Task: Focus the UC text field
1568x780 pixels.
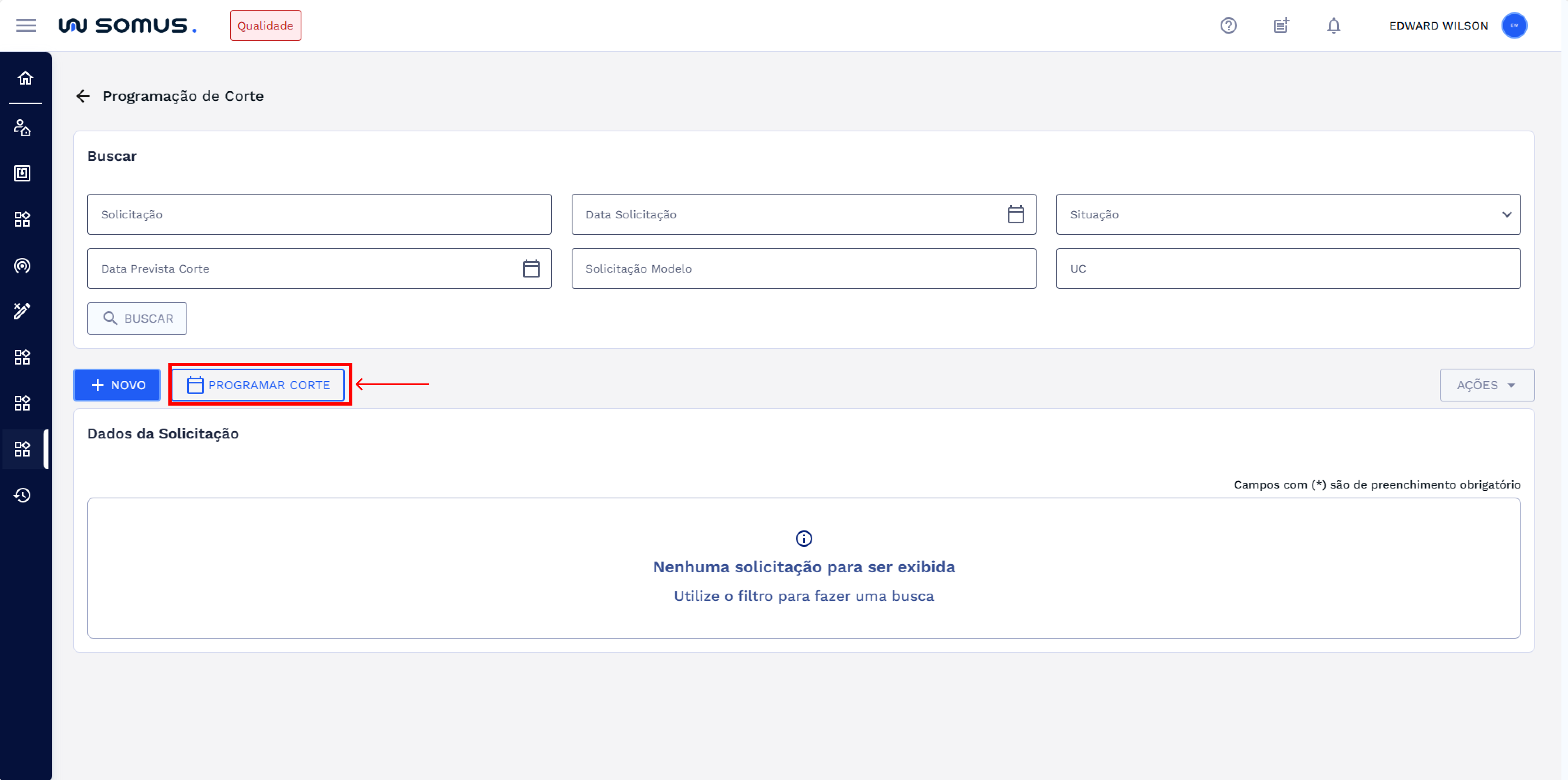Action: click(x=1288, y=268)
